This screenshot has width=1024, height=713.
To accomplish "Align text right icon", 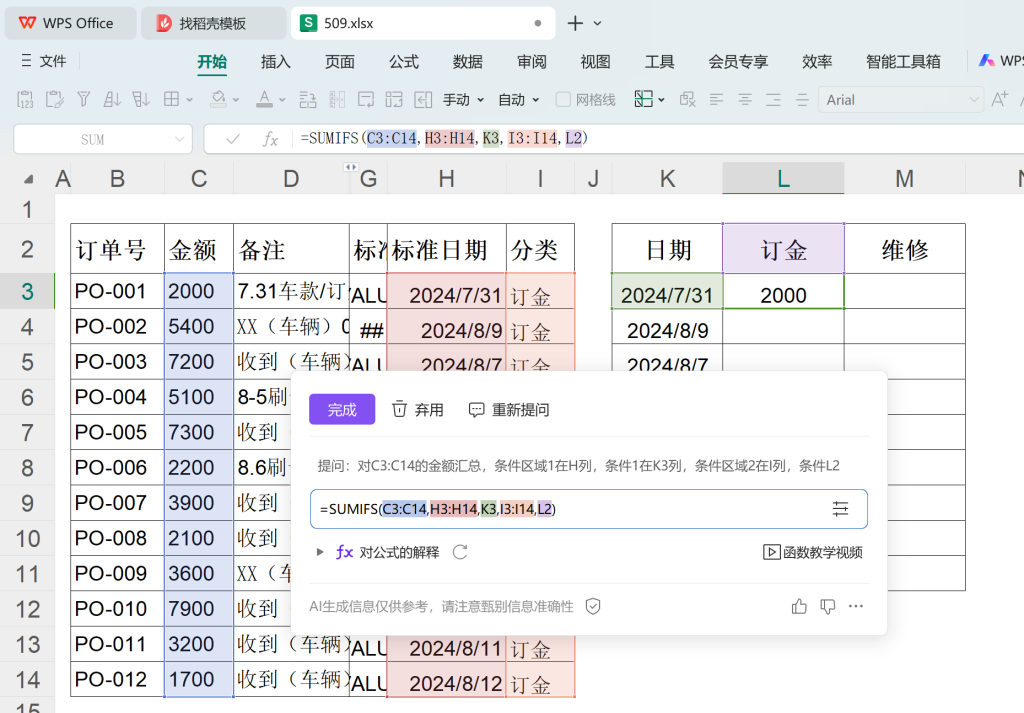I will coord(773,99).
